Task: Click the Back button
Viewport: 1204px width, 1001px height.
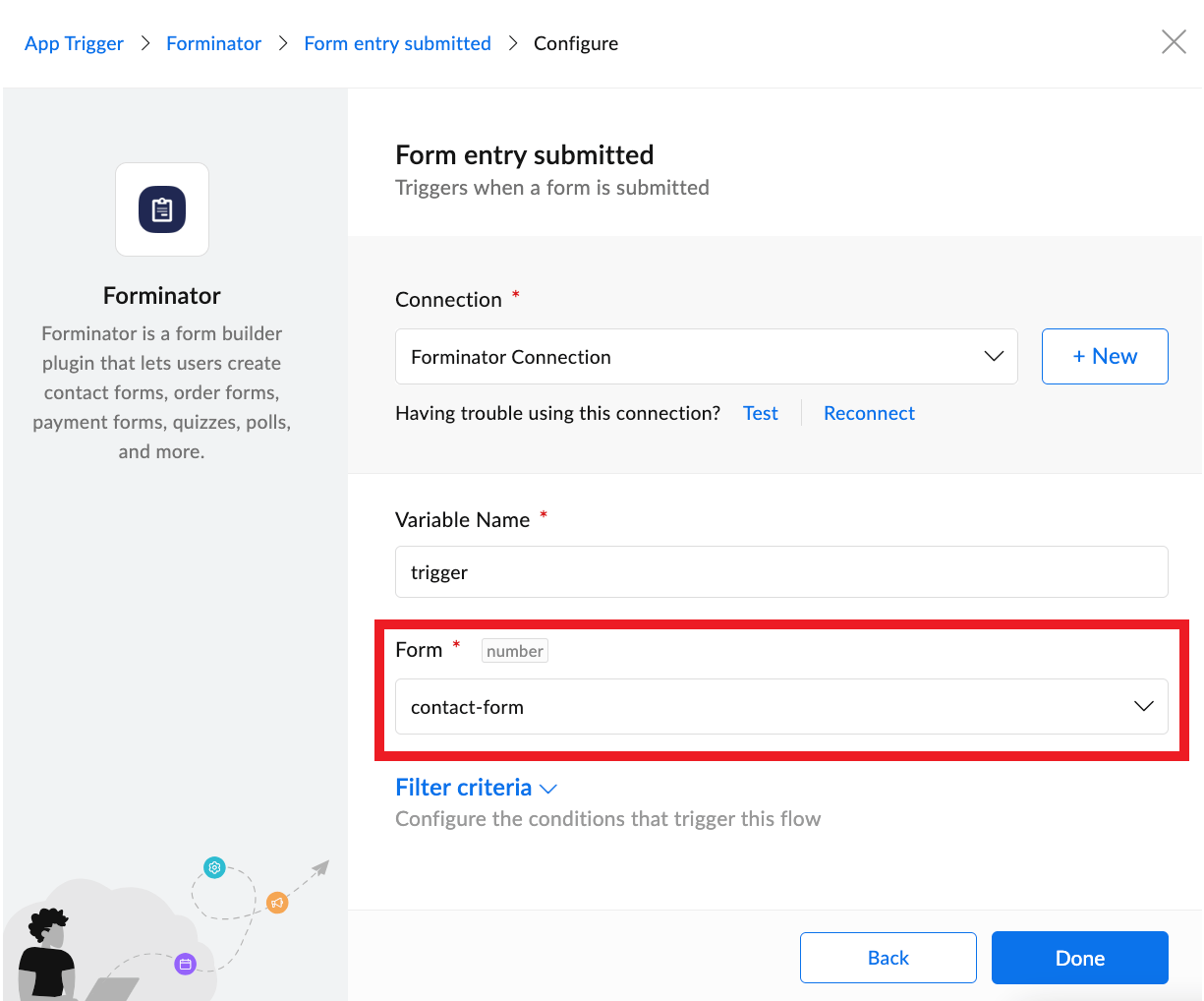Action: [x=888, y=958]
